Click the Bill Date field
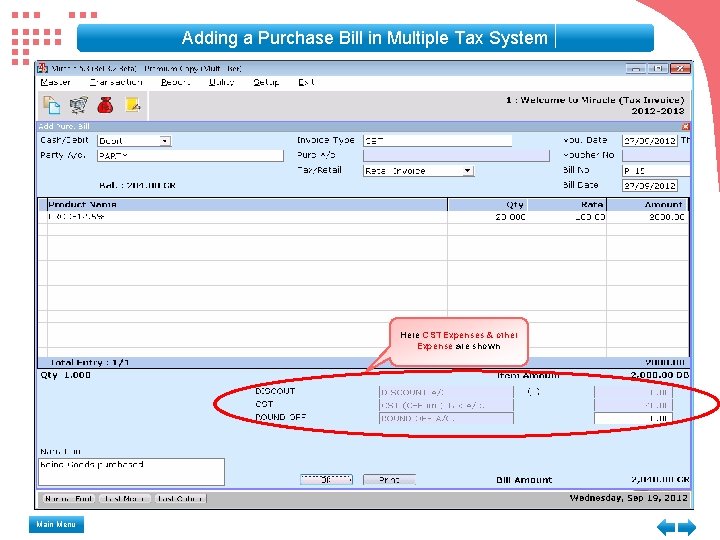 [x=650, y=186]
